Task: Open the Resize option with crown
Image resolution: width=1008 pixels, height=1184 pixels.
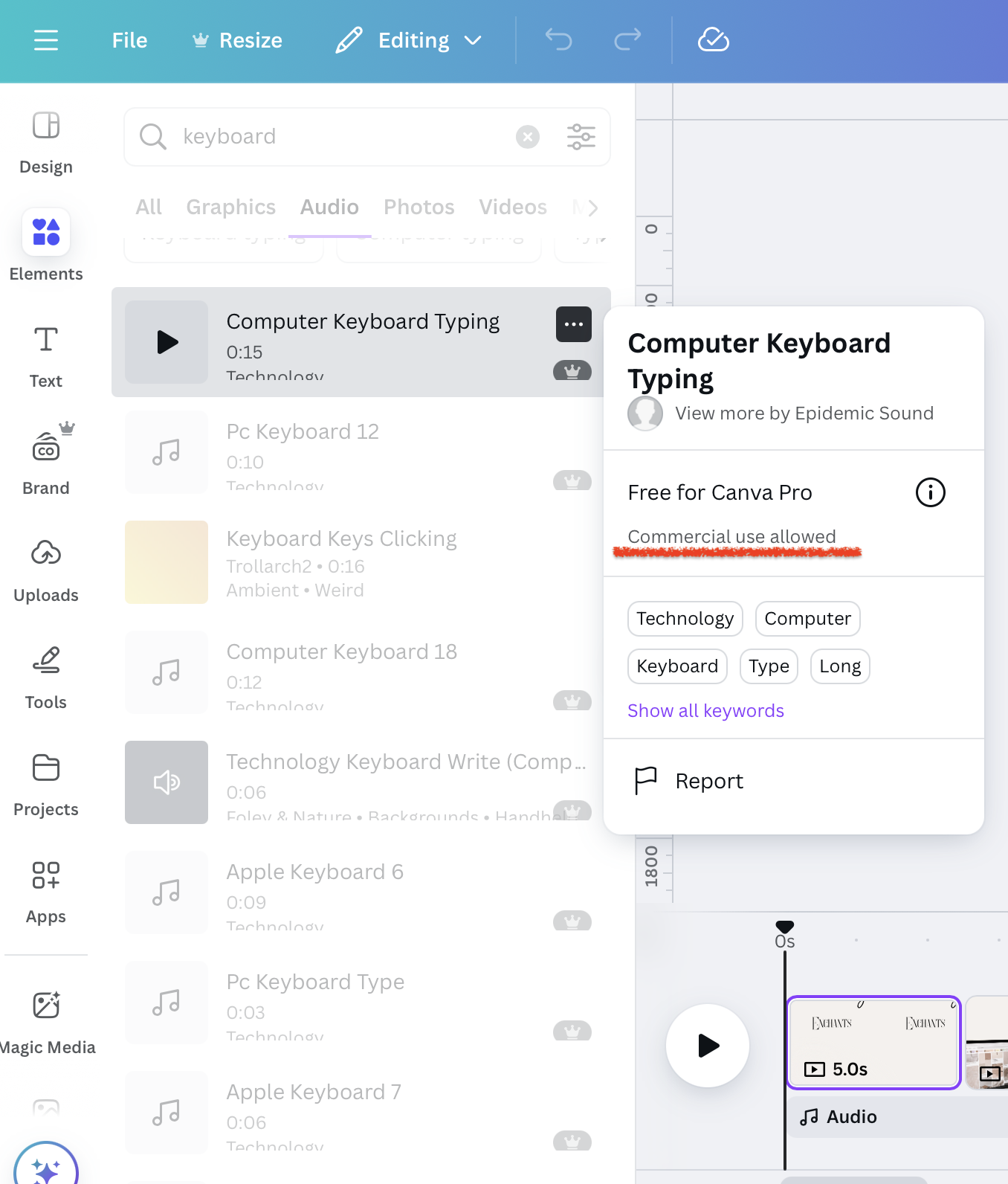Action: pyautogui.click(x=237, y=40)
